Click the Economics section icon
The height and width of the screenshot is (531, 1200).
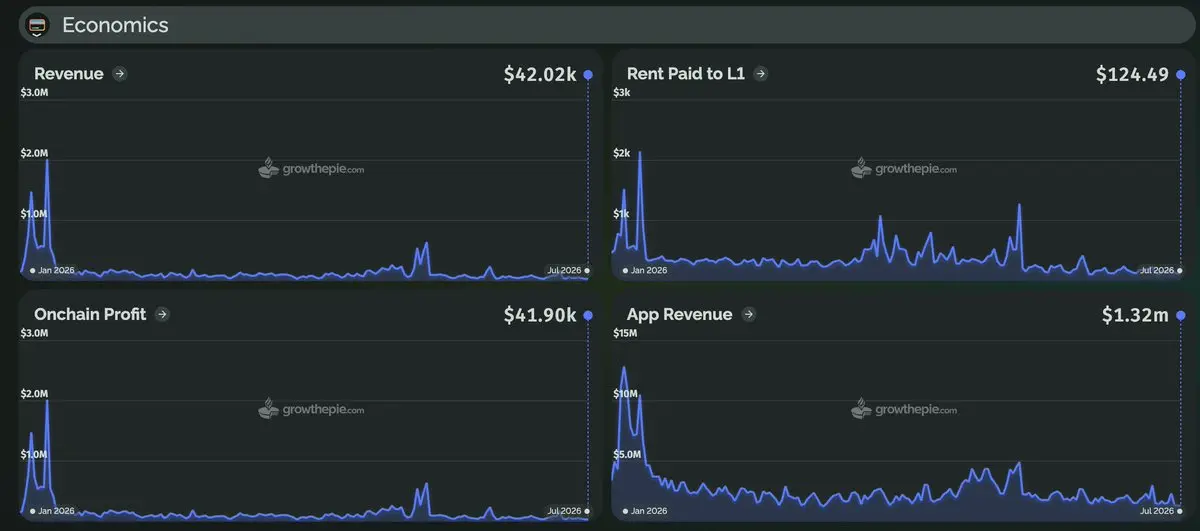(38, 26)
